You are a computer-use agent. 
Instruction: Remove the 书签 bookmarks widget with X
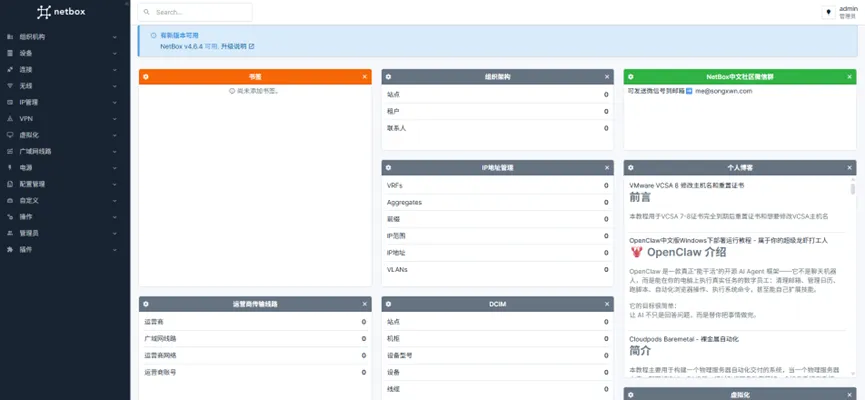tap(365, 77)
